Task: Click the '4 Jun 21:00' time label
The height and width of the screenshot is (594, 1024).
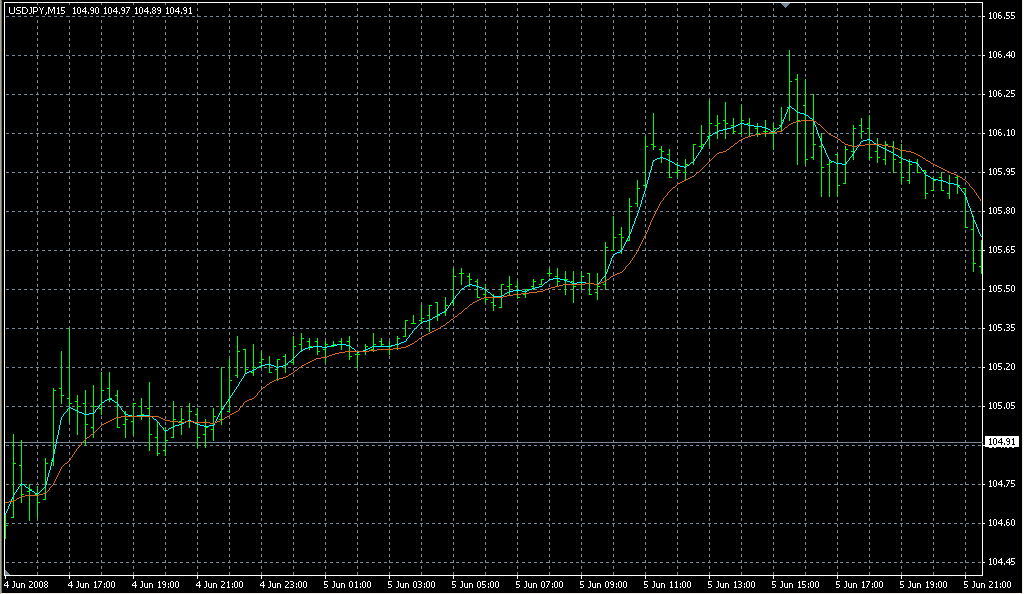Action: 220,585
